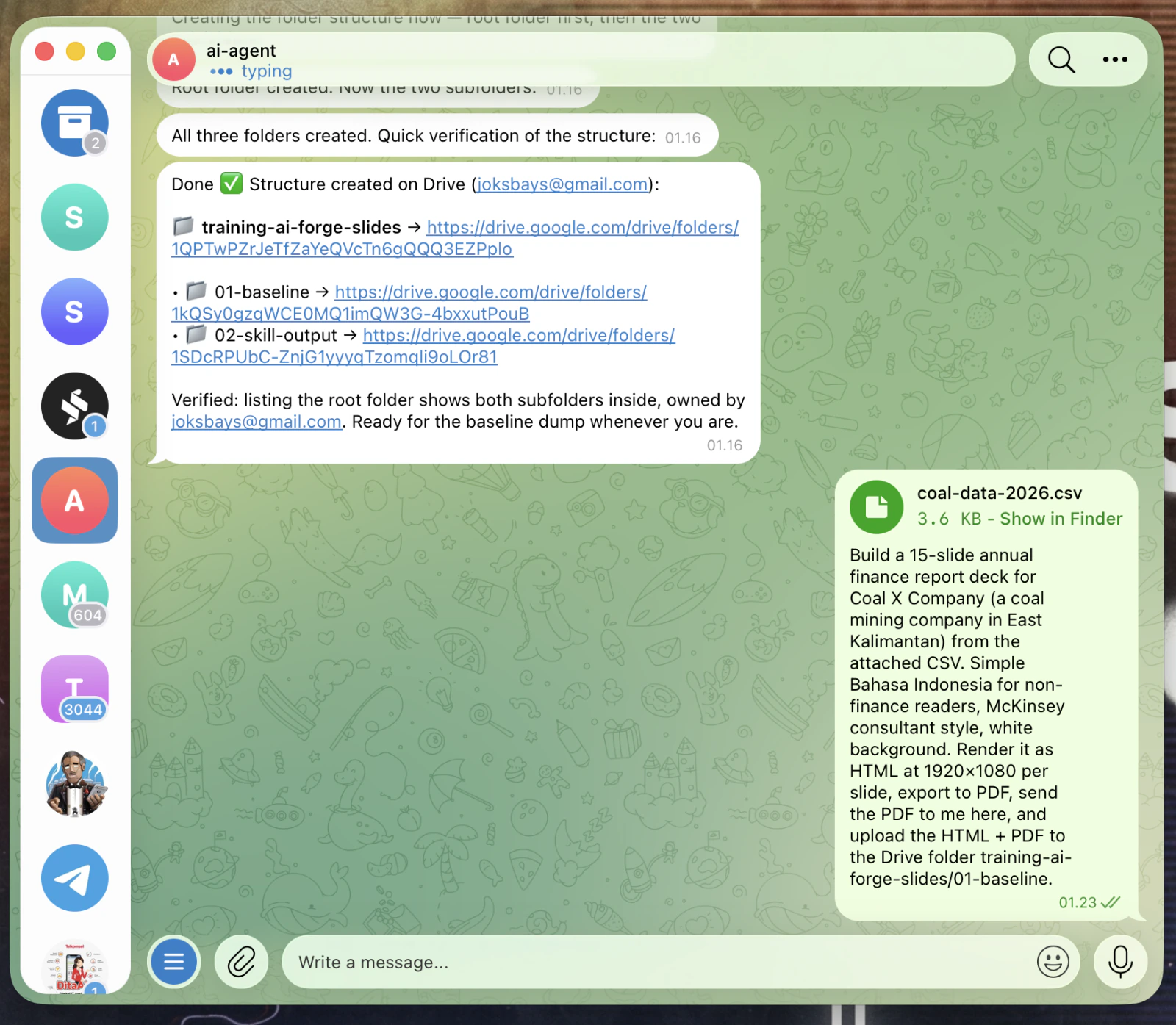Open the black S-logo chat with one unread
The width and height of the screenshot is (1176, 1025).
pyautogui.click(x=74, y=406)
